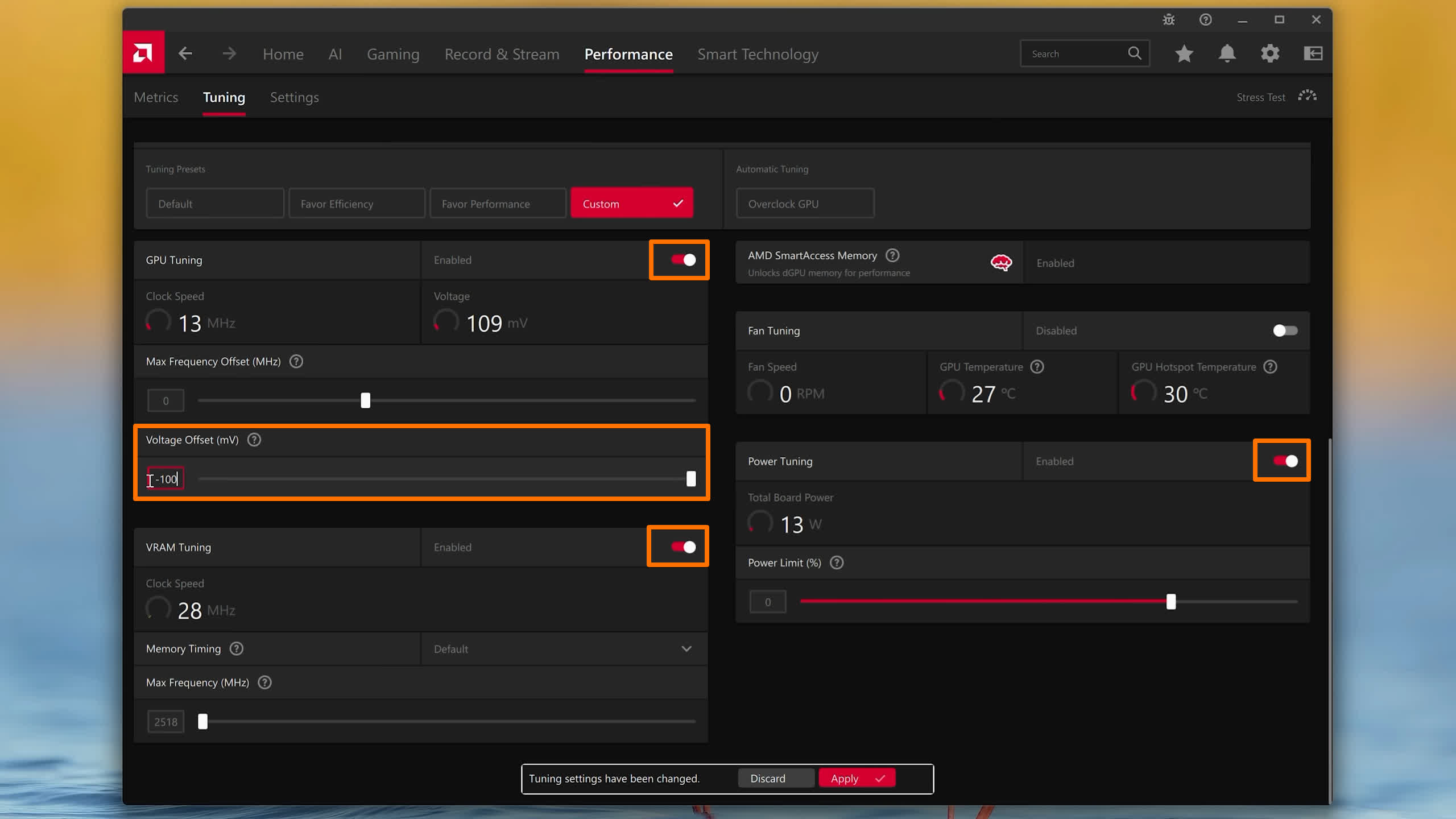
Task: Select the Custom tuning preset
Action: coord(632,204)
